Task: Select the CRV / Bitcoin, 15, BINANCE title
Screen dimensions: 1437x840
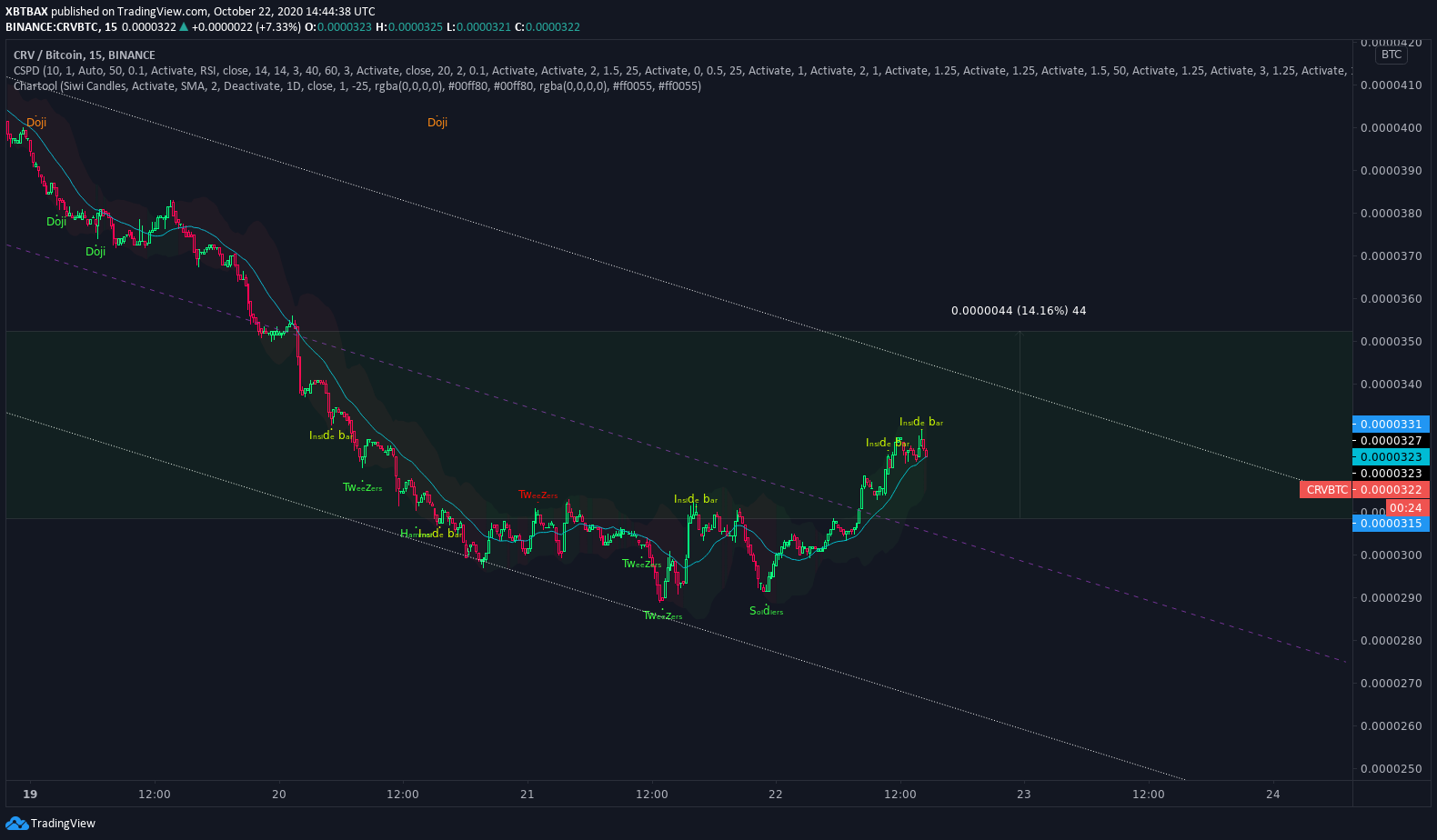Action: pos(85,55)
